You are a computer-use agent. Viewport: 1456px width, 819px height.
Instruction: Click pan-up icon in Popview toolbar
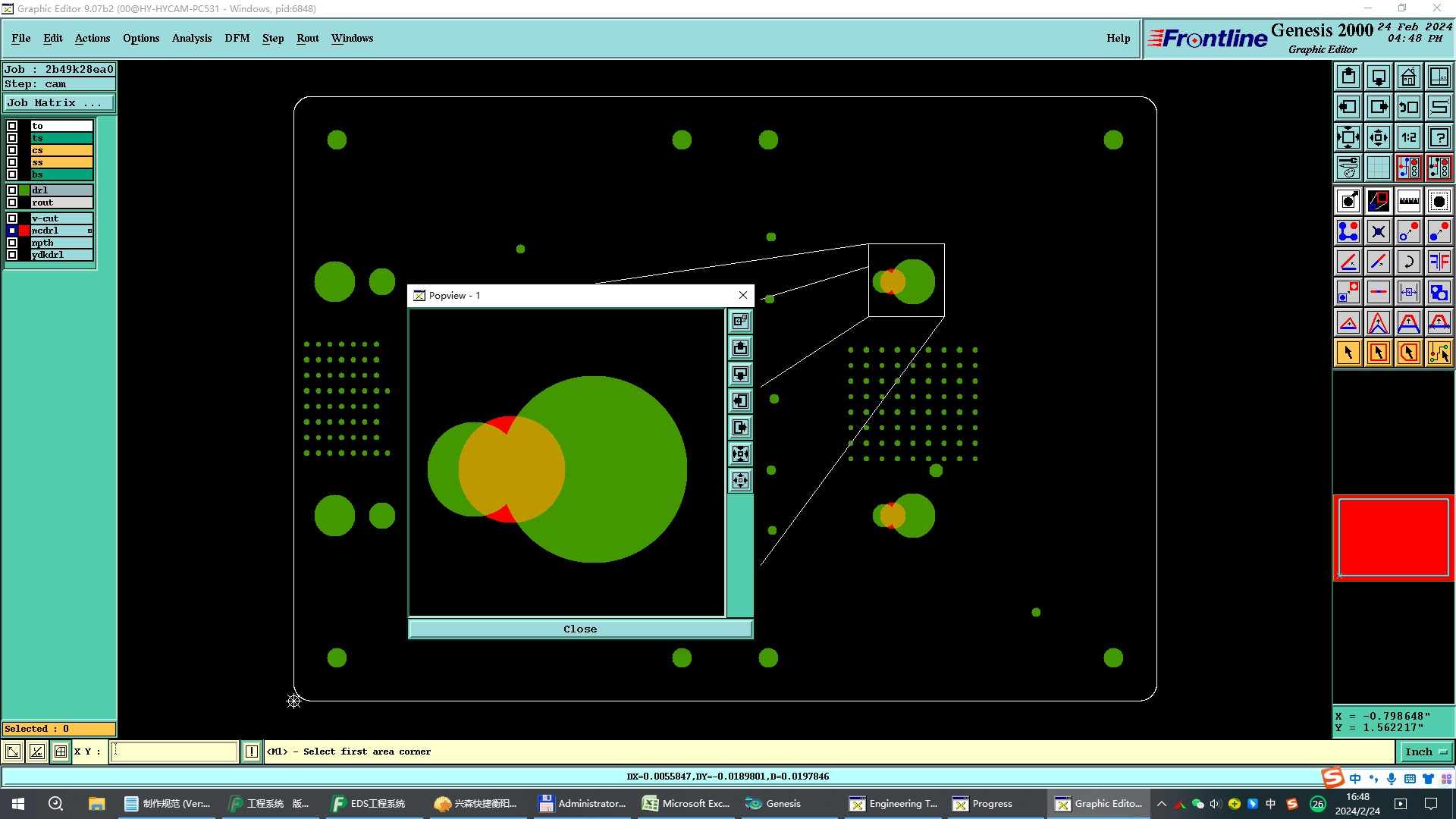(x=740, y=348)
